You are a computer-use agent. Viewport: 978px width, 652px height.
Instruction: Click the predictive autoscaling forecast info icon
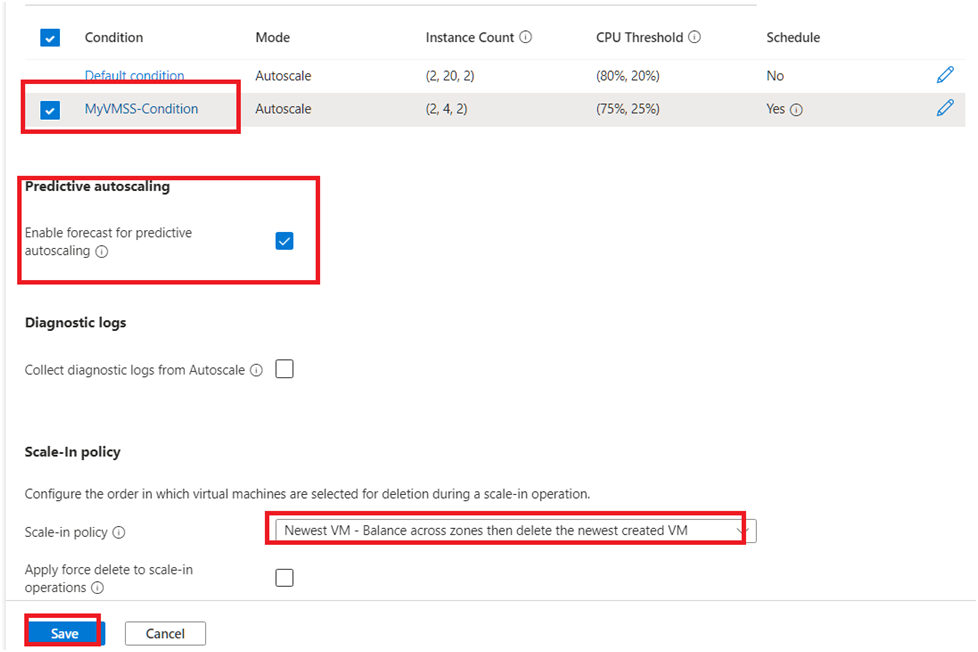[x=101, y=252]
